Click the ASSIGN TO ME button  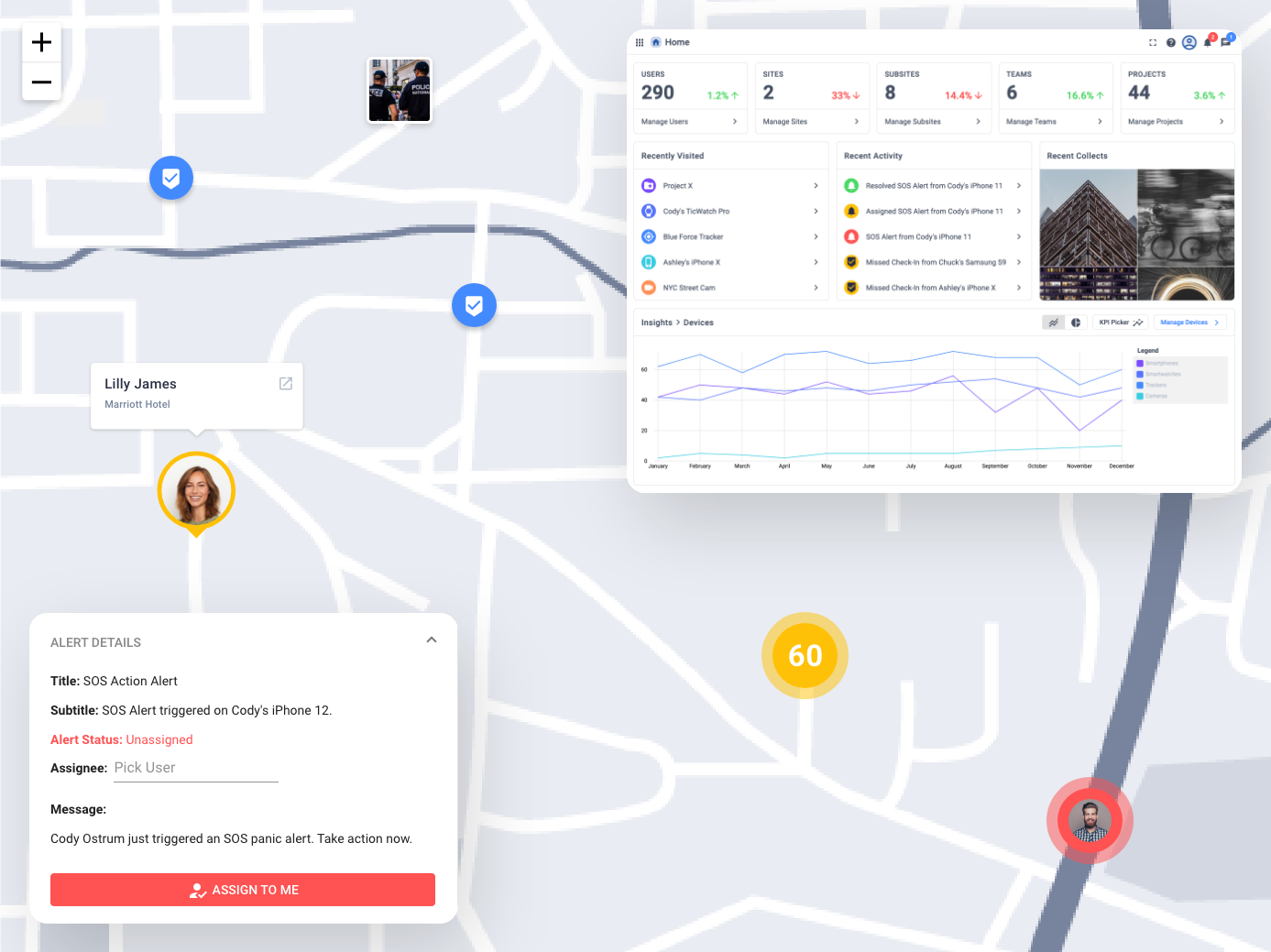click(x=243, y=890)
